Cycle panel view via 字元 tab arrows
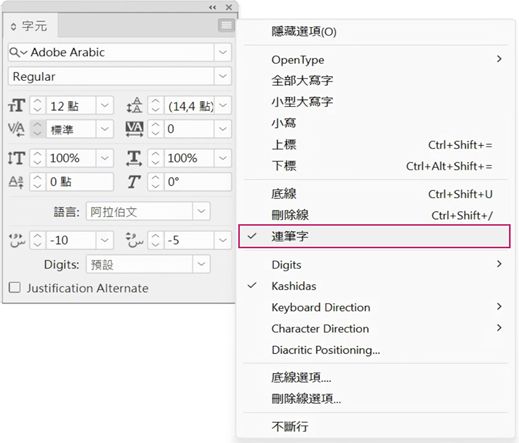This screenshot has height=443, width=519. click(x=13, y=27)
